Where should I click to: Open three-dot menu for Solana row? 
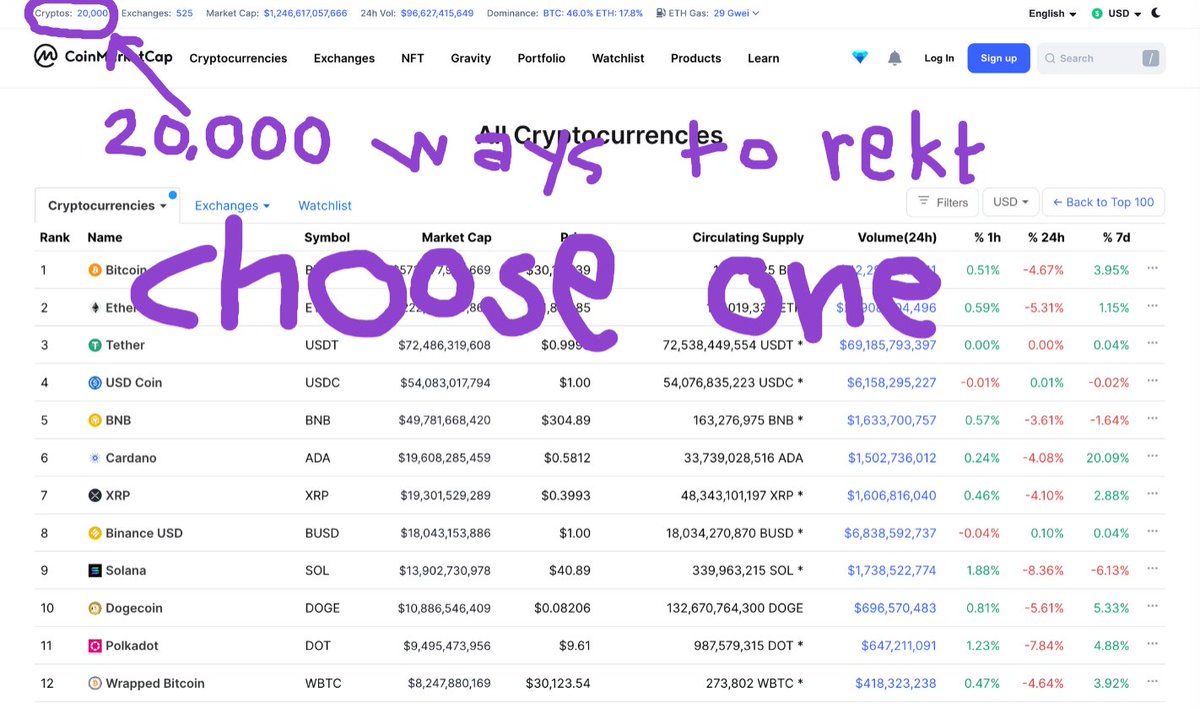coord(1153,569)
